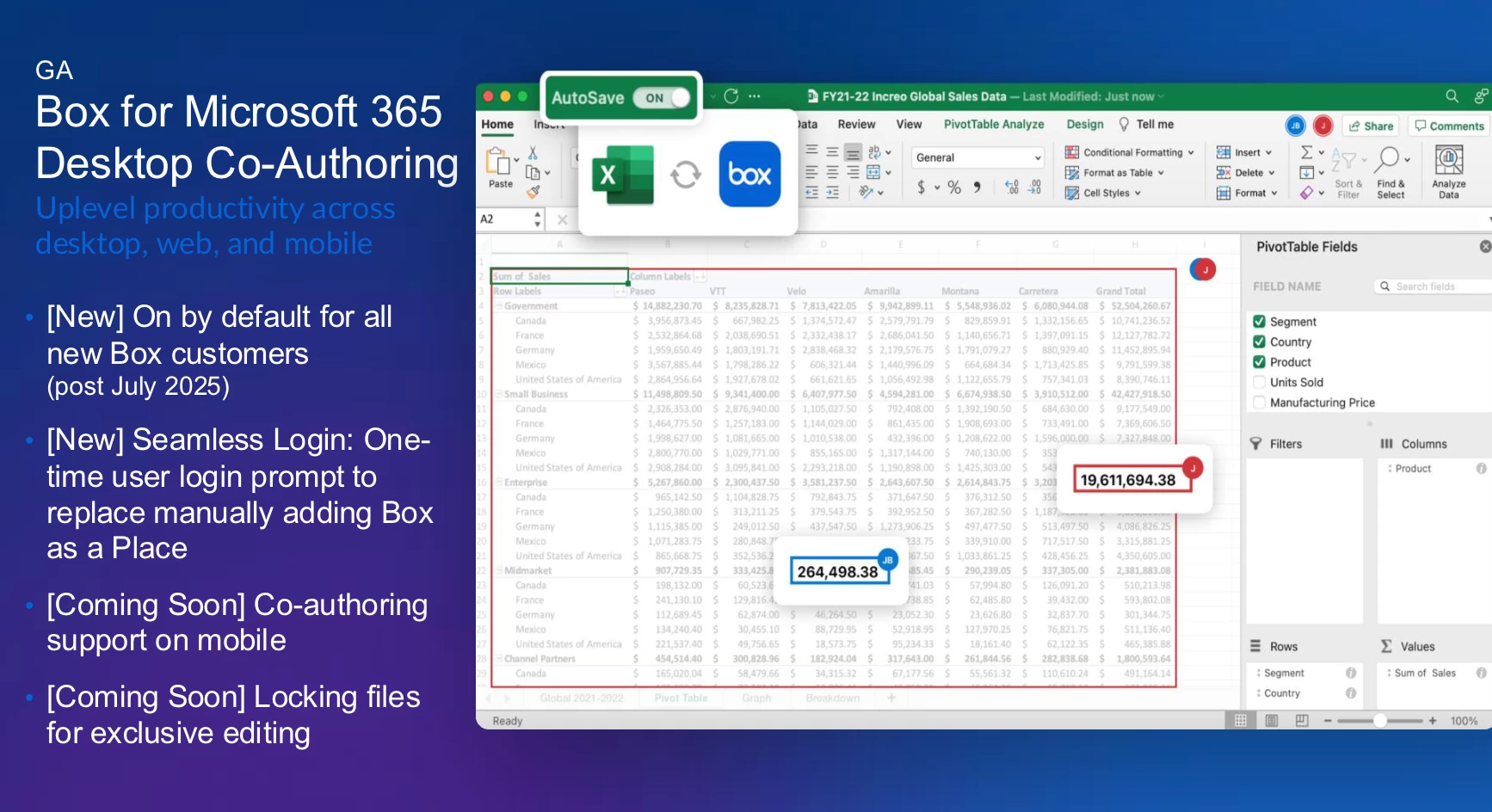The height and width of the screenshot is (812, 1492).
Task: Click the JB collaborator avatar in ribbon
Action: [1295, 126]
